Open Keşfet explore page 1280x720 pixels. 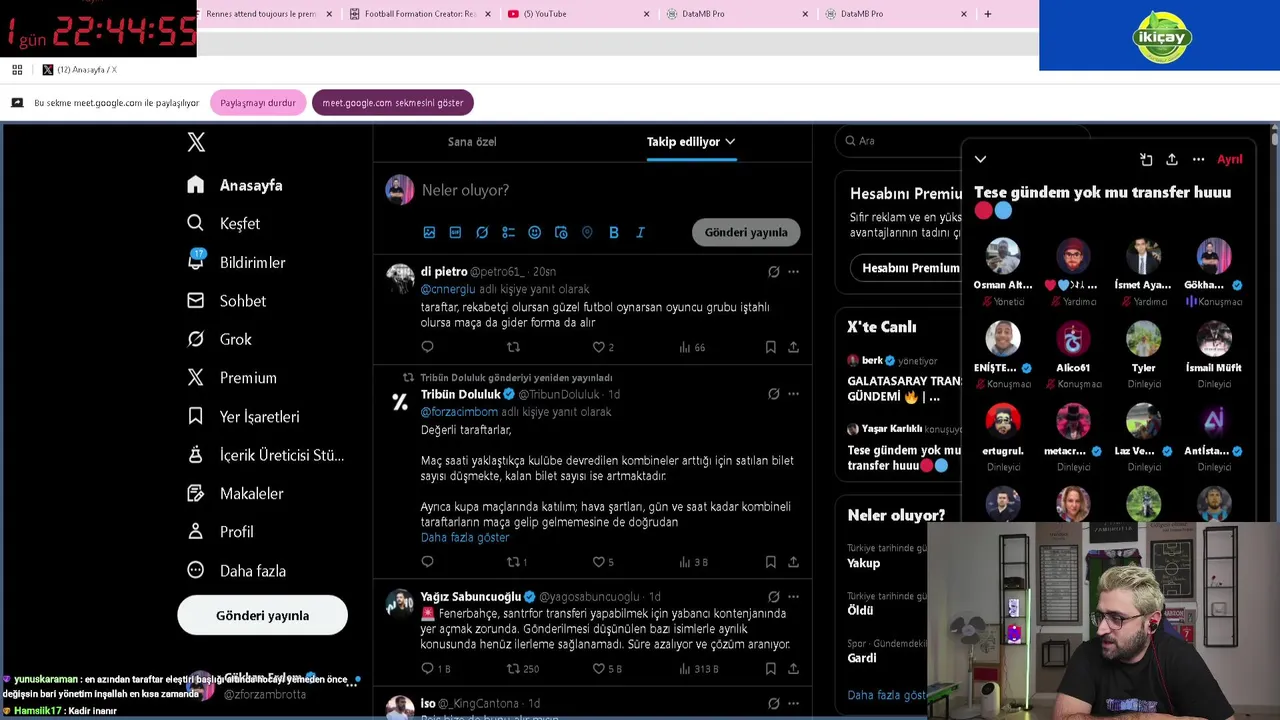coord(223,223)
